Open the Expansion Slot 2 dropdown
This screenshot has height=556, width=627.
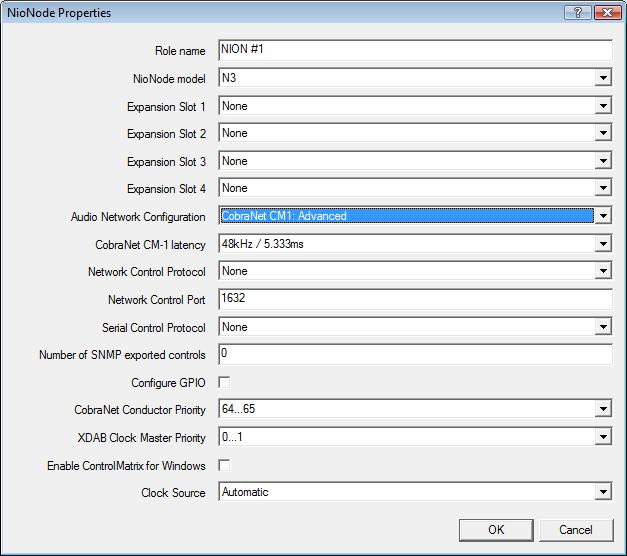[x=603, y=133]
